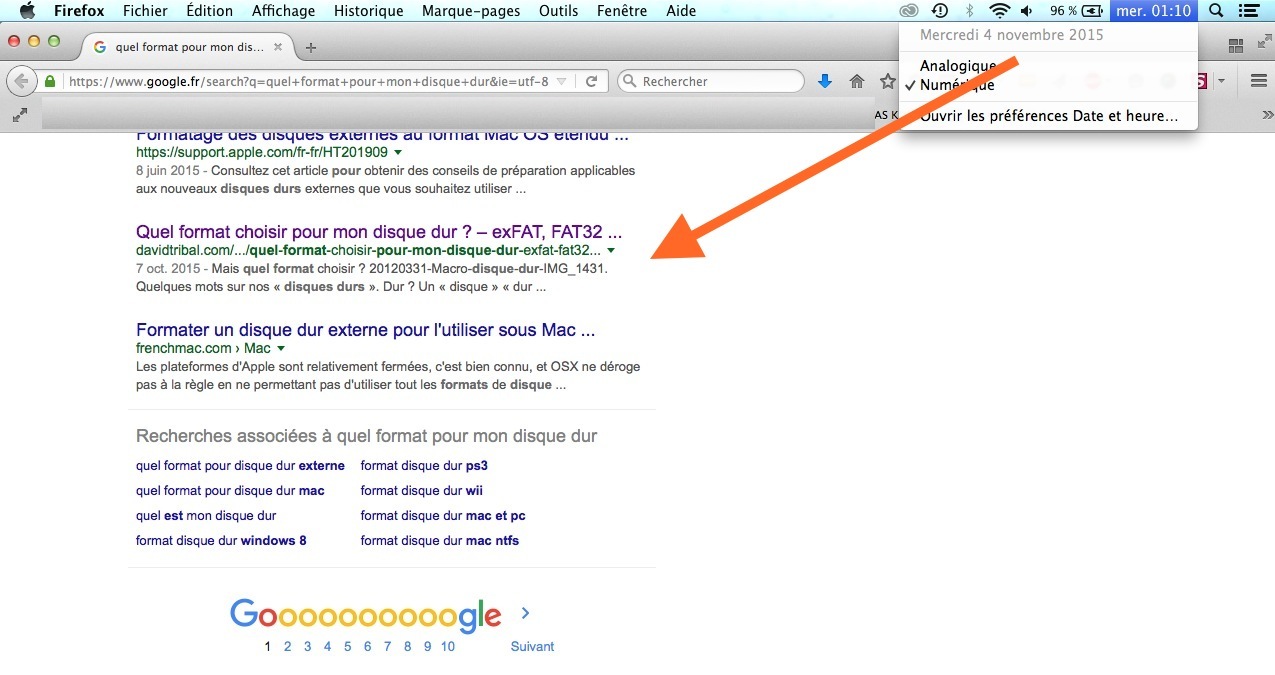The height and width of the screenshot is (675, 1275).
Task: Open the Firefox application menu
Action: tap(79, 11)
